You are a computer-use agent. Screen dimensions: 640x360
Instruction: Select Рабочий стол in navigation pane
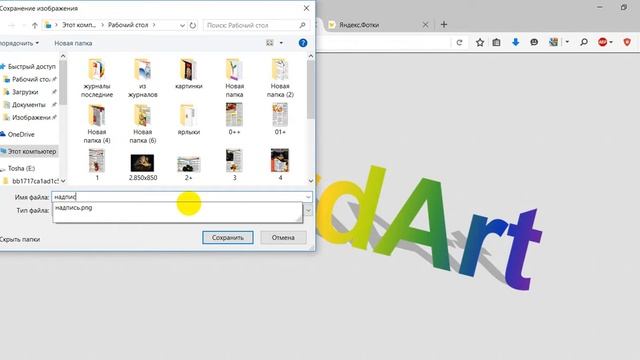[31, 79]
